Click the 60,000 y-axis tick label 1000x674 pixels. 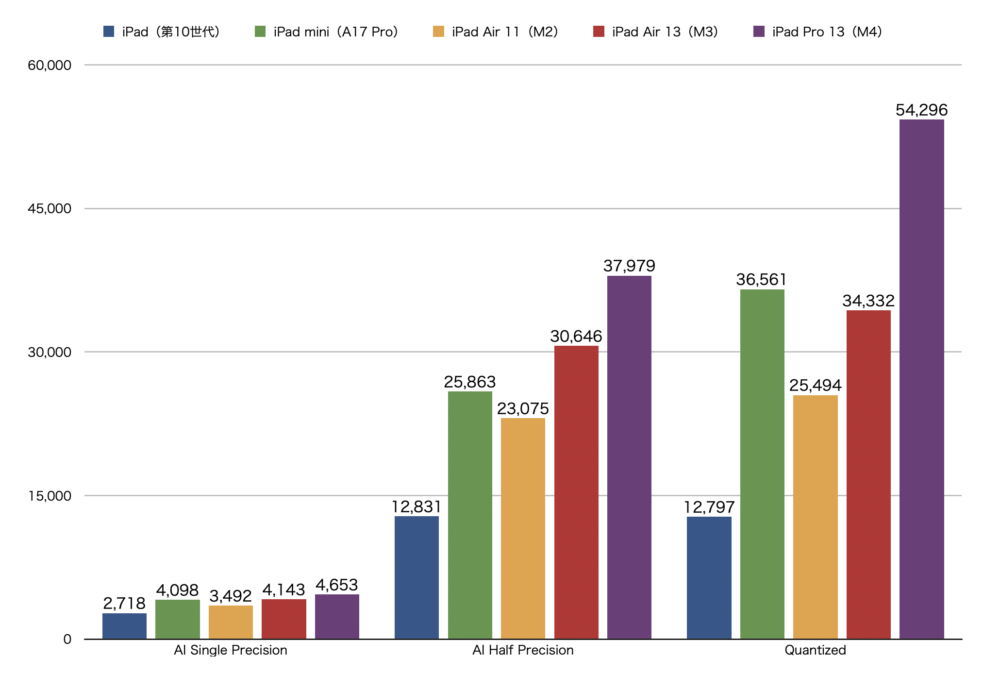coord(46,65)
